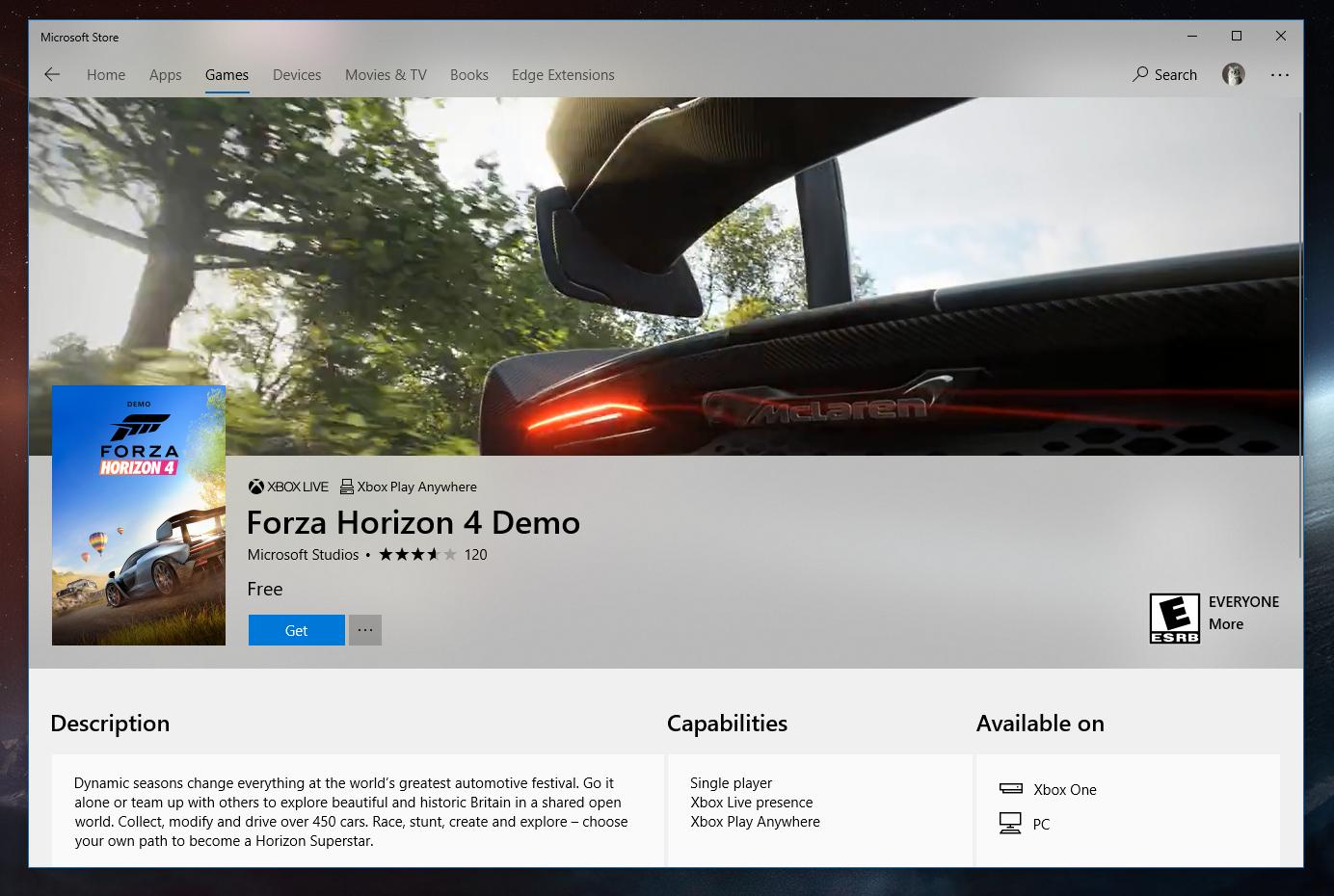Open the Books tab
This screenshot has height=896, width=1334.
[469, 75]
